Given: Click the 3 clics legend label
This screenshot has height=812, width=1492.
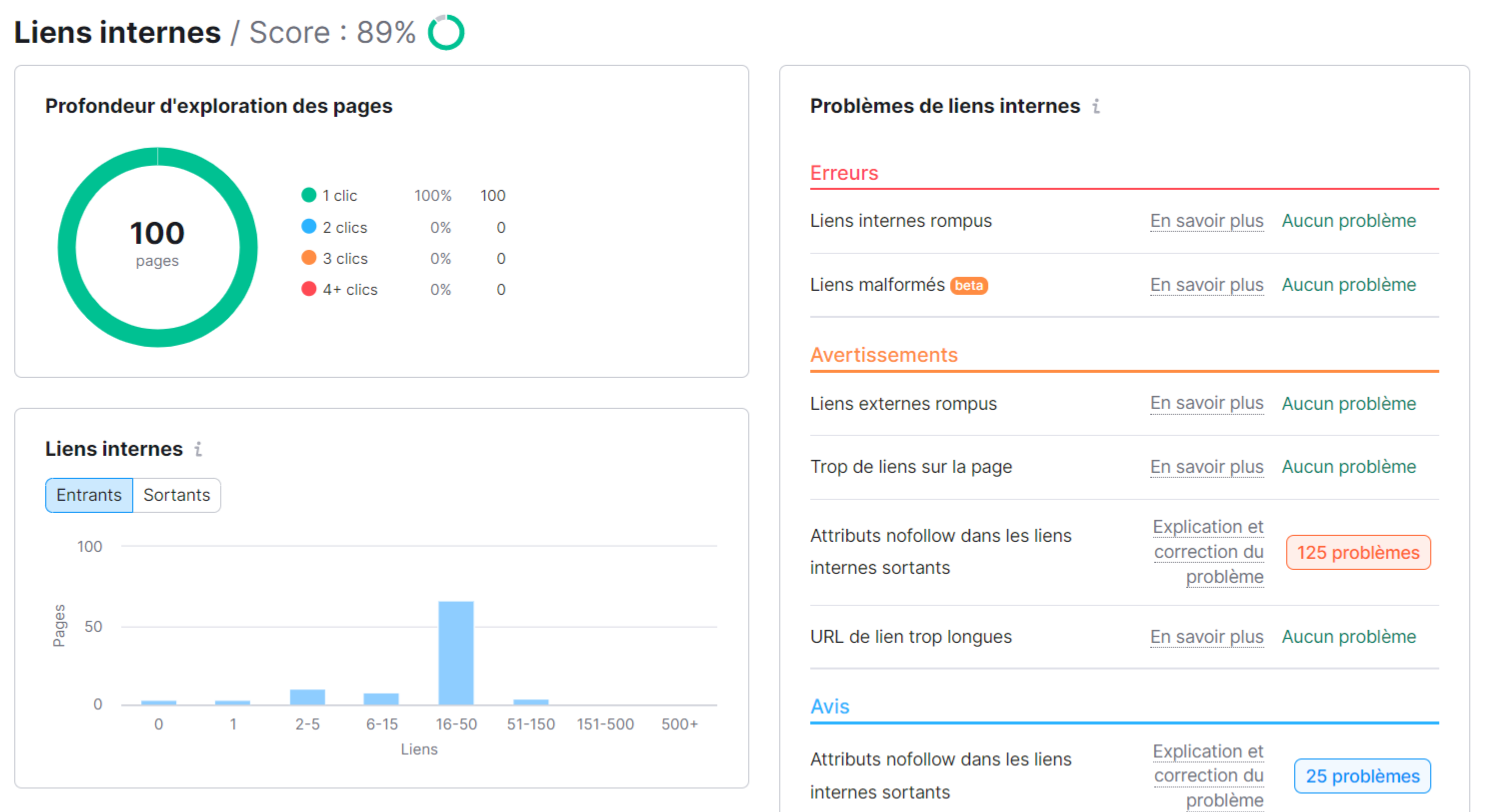Looking at the screenshot, I should (345, 258).
